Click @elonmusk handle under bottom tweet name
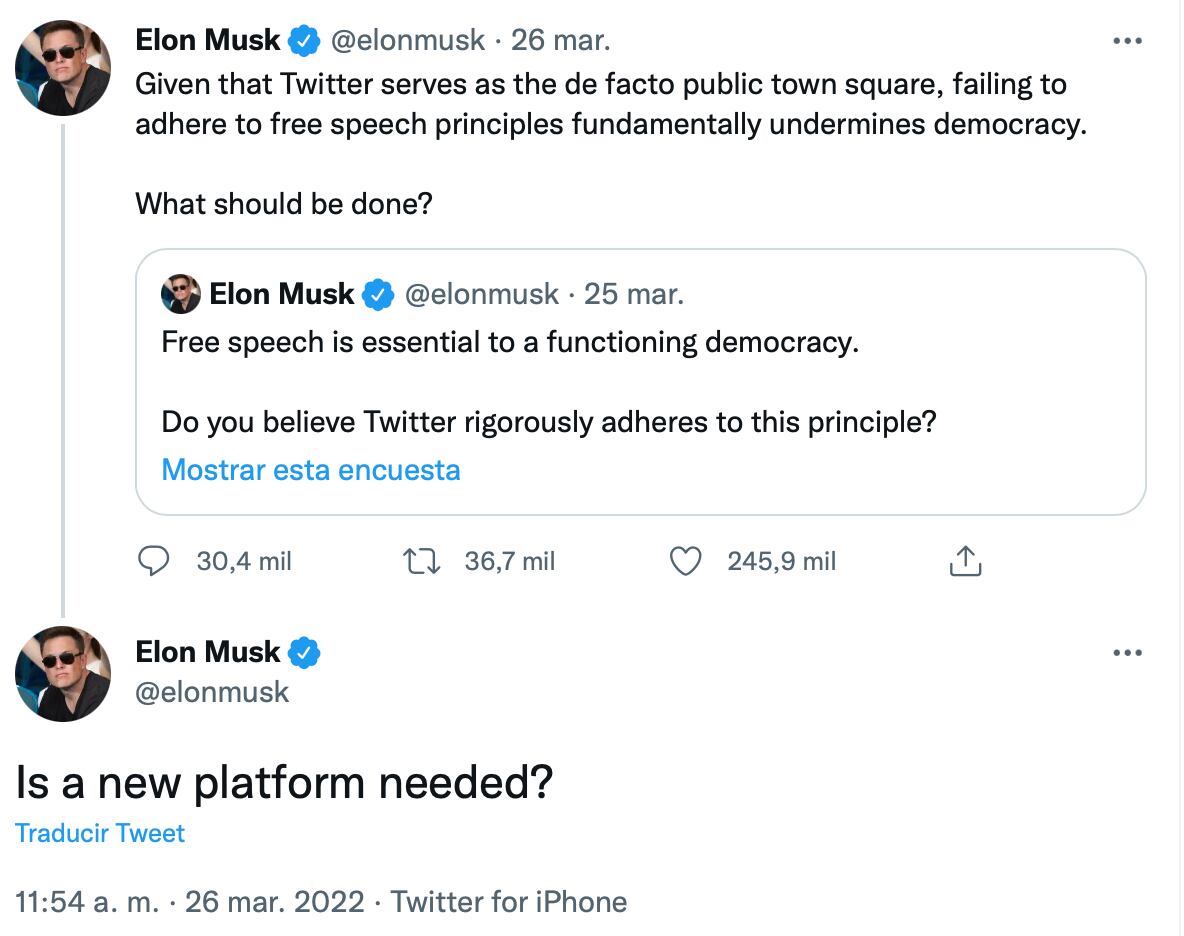 tap(212, 692)
